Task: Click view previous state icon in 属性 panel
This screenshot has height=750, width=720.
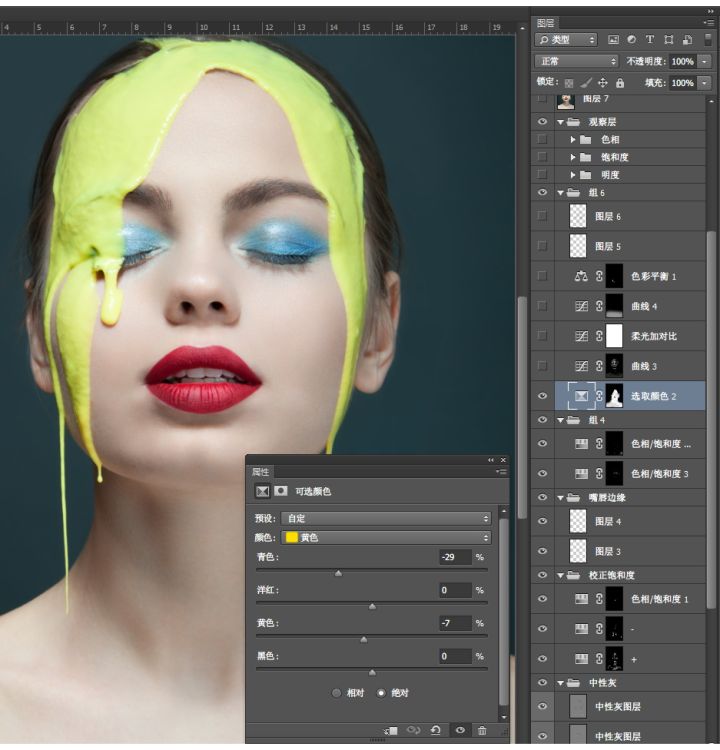Action: 413,730
